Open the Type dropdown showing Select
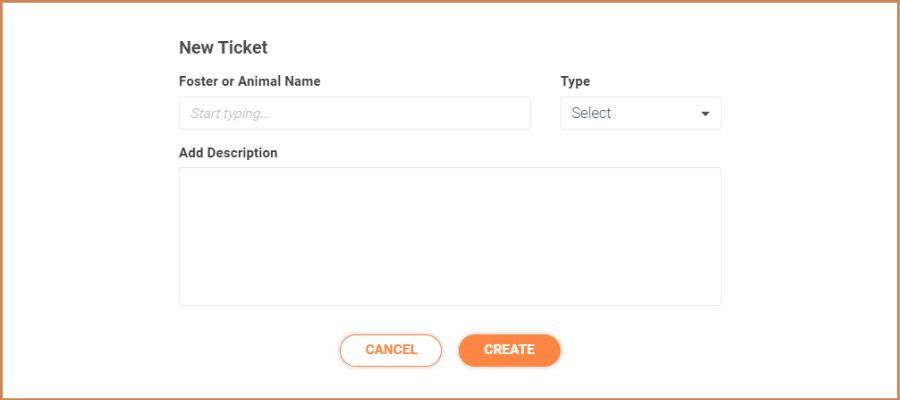The width and height of the screenshot is (900, 400). tap(641, 113)
